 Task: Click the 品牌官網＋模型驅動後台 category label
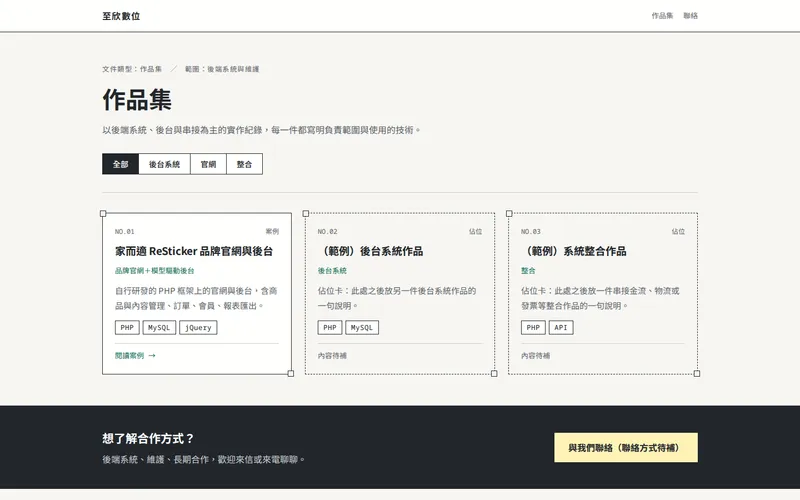tap(155, 270)
